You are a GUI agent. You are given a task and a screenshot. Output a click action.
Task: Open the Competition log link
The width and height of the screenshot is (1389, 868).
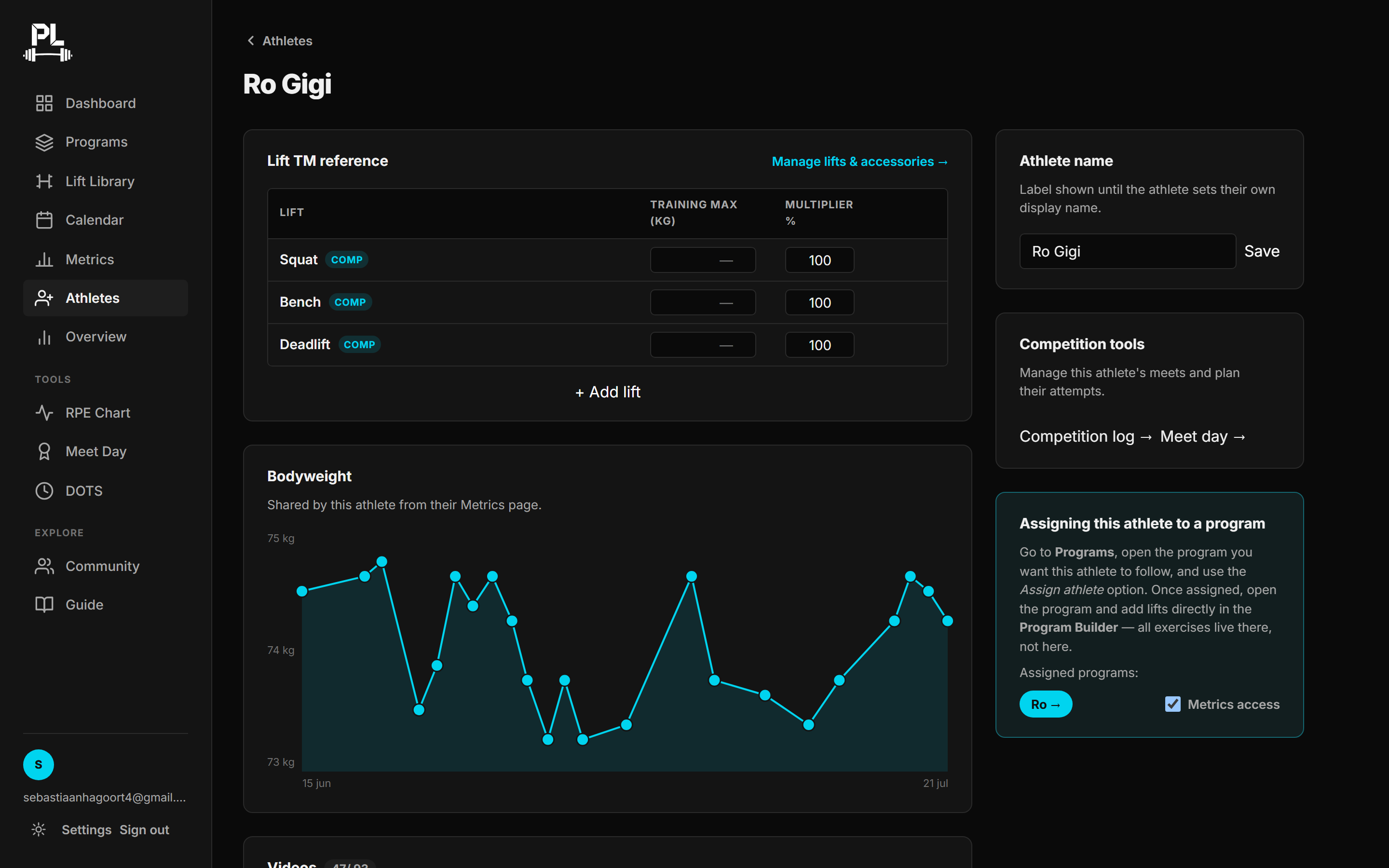click(x=1085, y=437)
